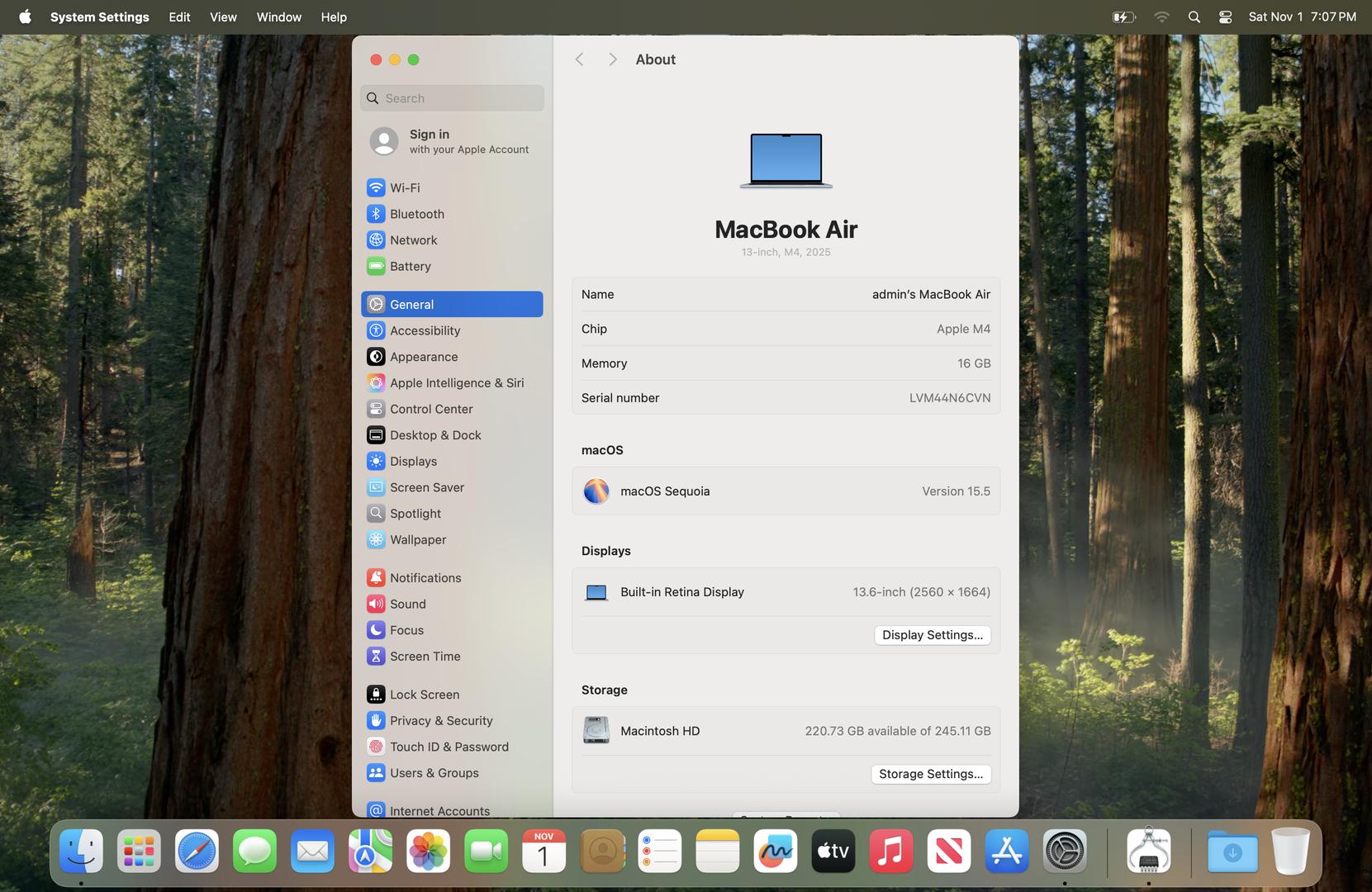Go back using the left chevron

click(580, 59)
